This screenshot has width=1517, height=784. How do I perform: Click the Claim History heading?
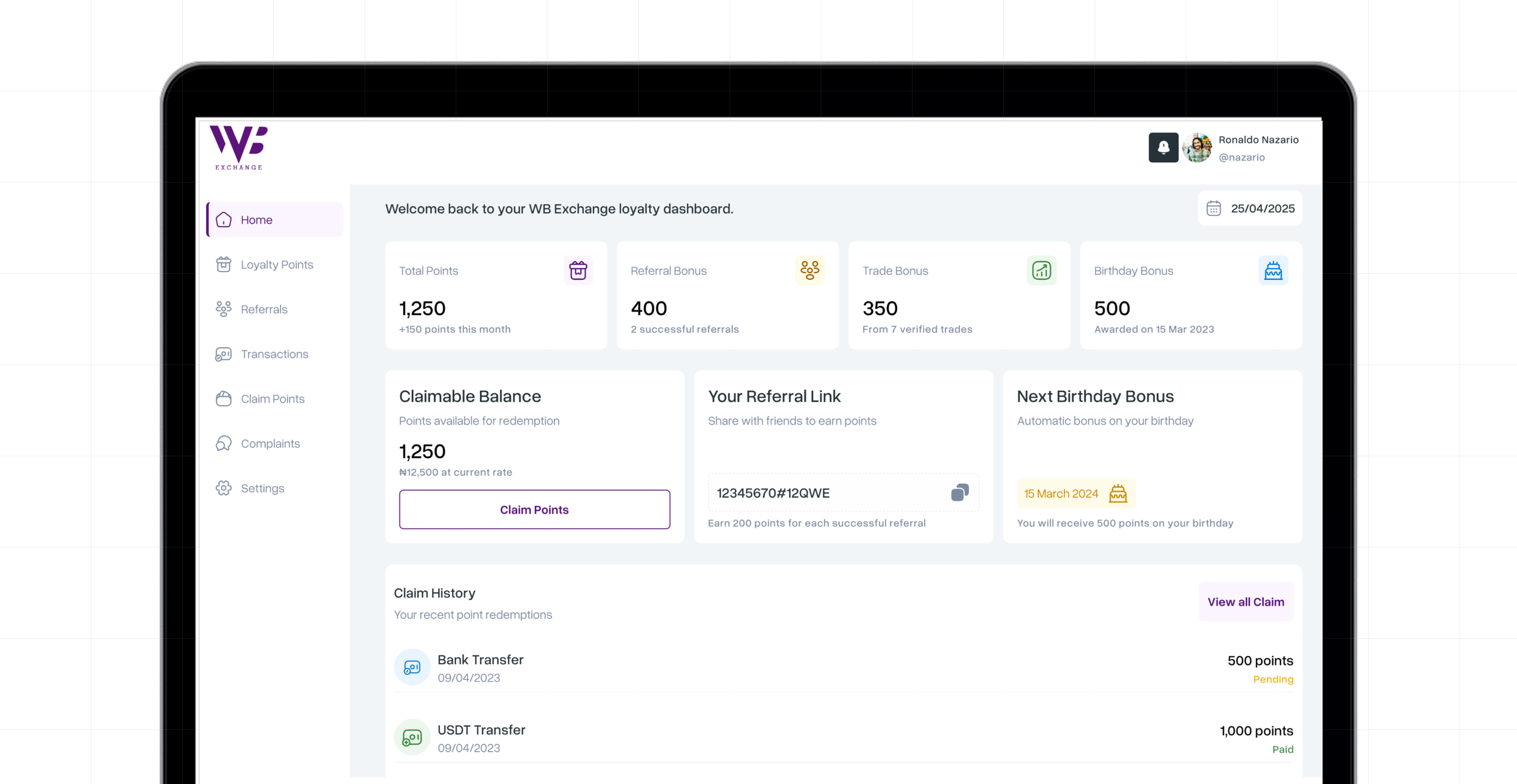point(434,593)
